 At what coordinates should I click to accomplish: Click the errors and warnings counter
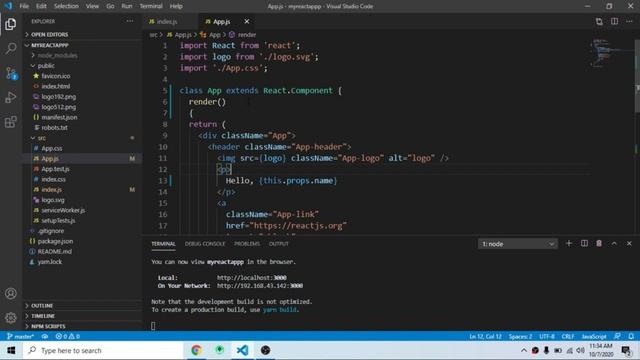click(x=68, y=336)
